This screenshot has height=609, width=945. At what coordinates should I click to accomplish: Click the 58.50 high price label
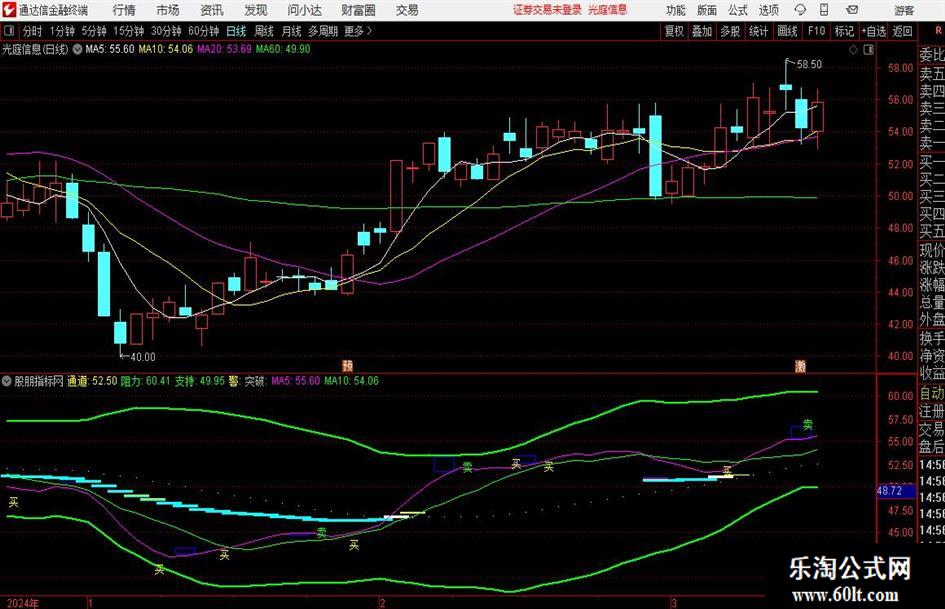pos(809,64)
